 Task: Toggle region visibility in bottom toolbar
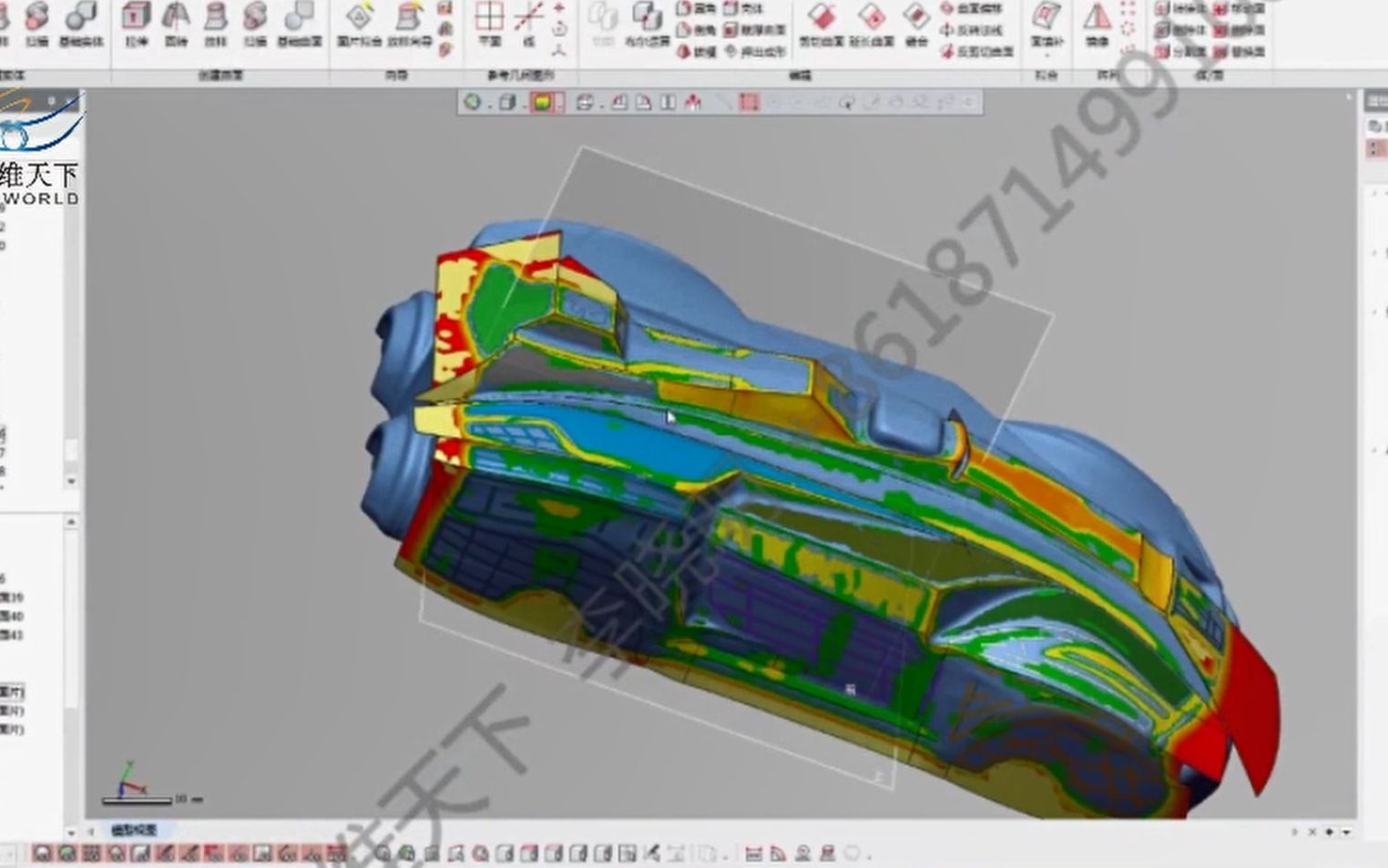(66, 853)
